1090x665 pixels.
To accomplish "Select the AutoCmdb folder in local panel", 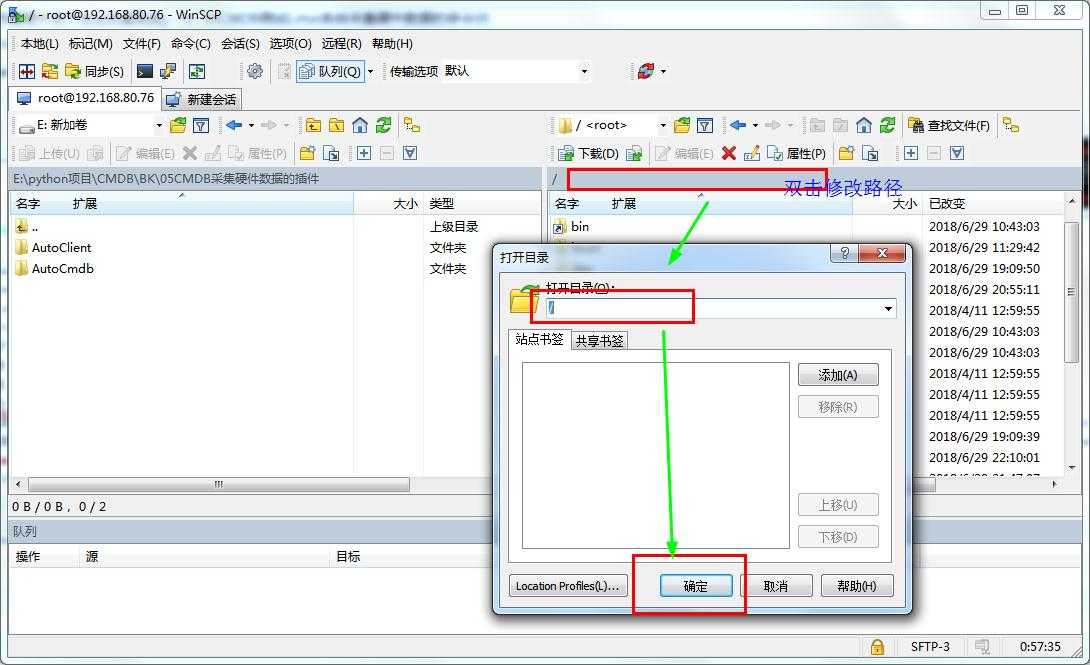I will (54, 268).
